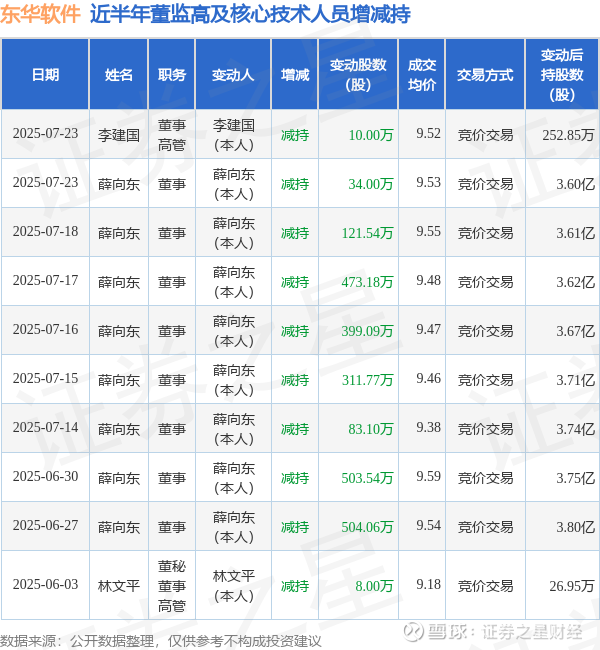
Task: Select the name cell 林文平
Action: pyautogui.click(x=119, y=585)
